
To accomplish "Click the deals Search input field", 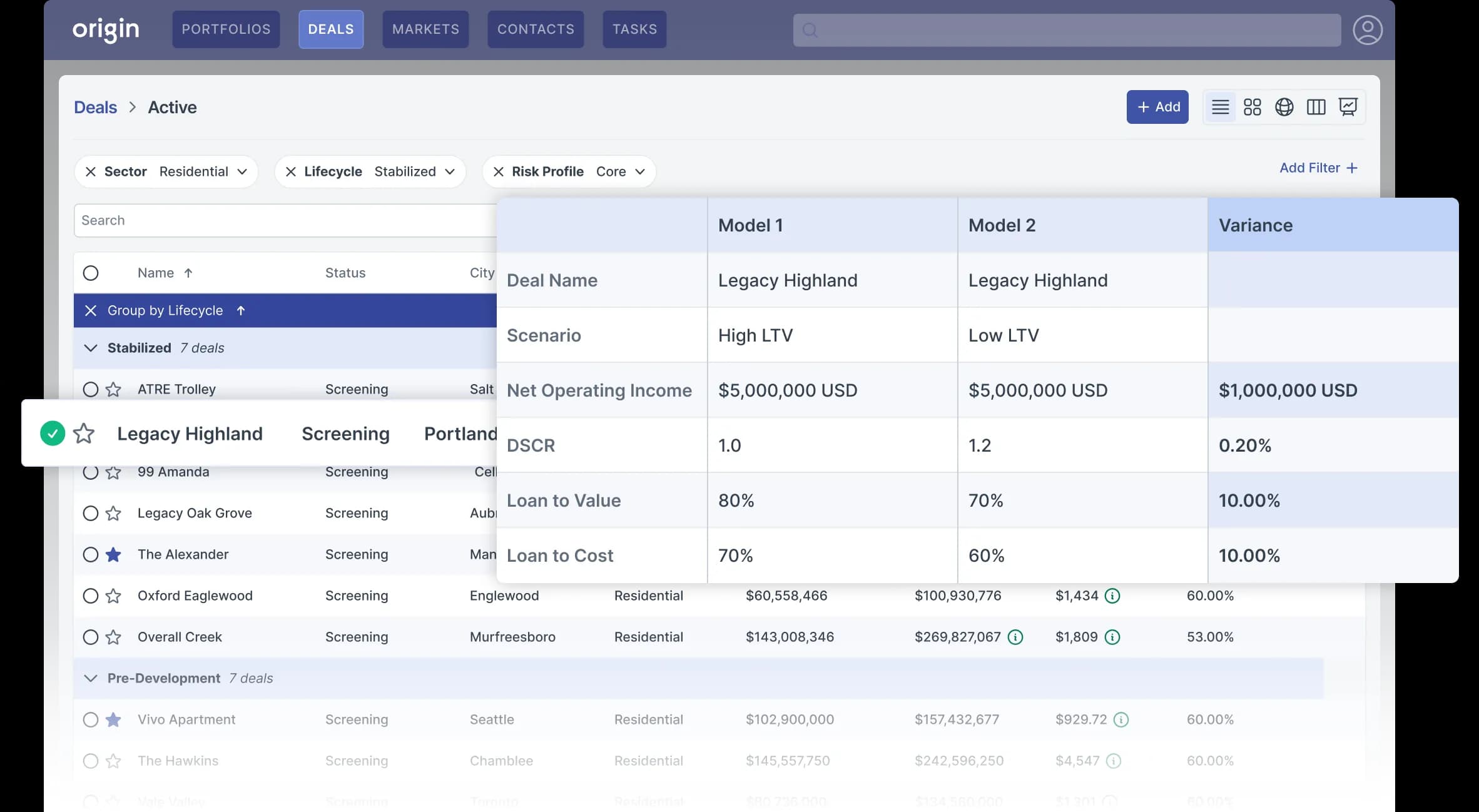I will coord(285,220).
